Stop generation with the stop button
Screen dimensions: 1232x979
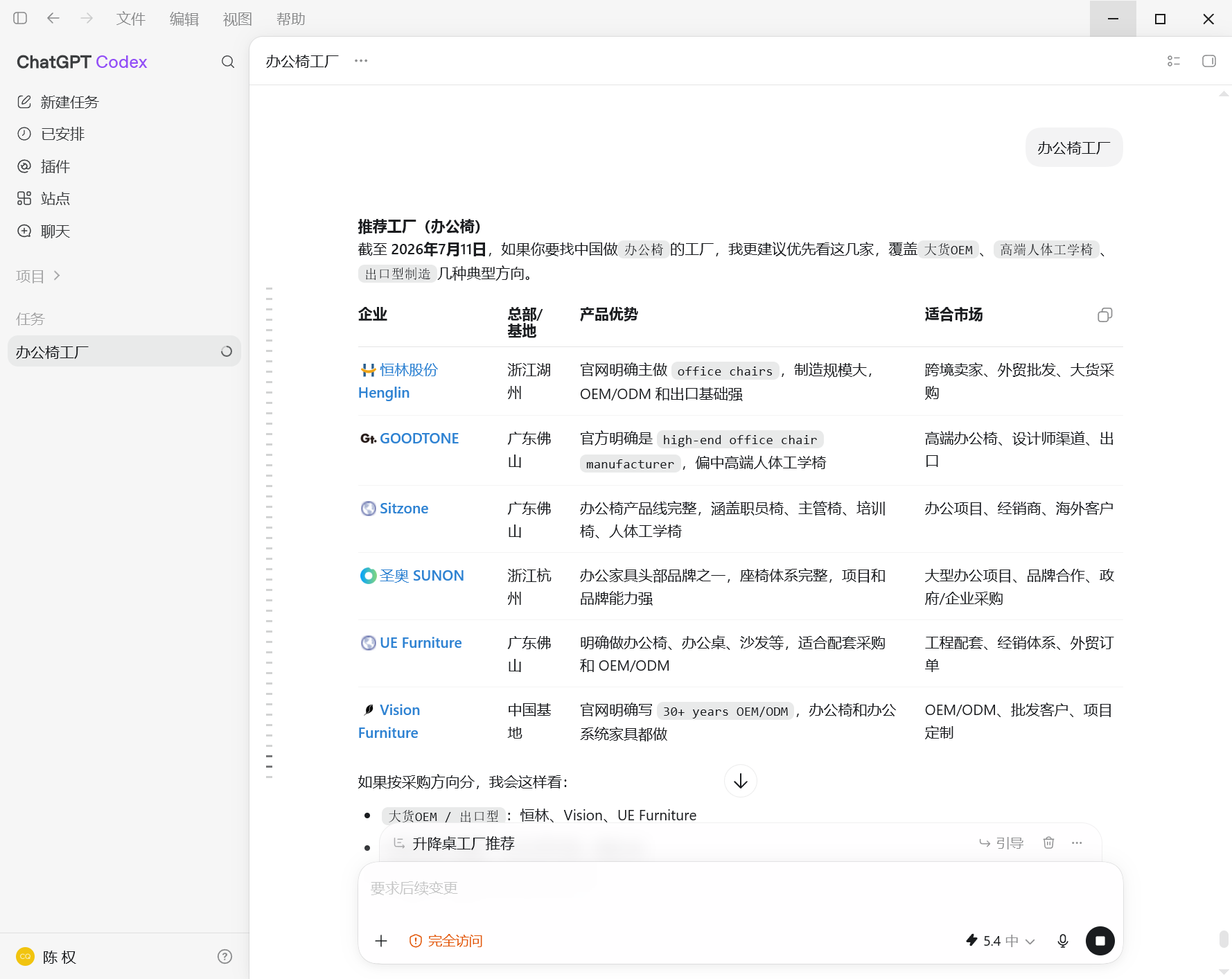pos(1100,941)
